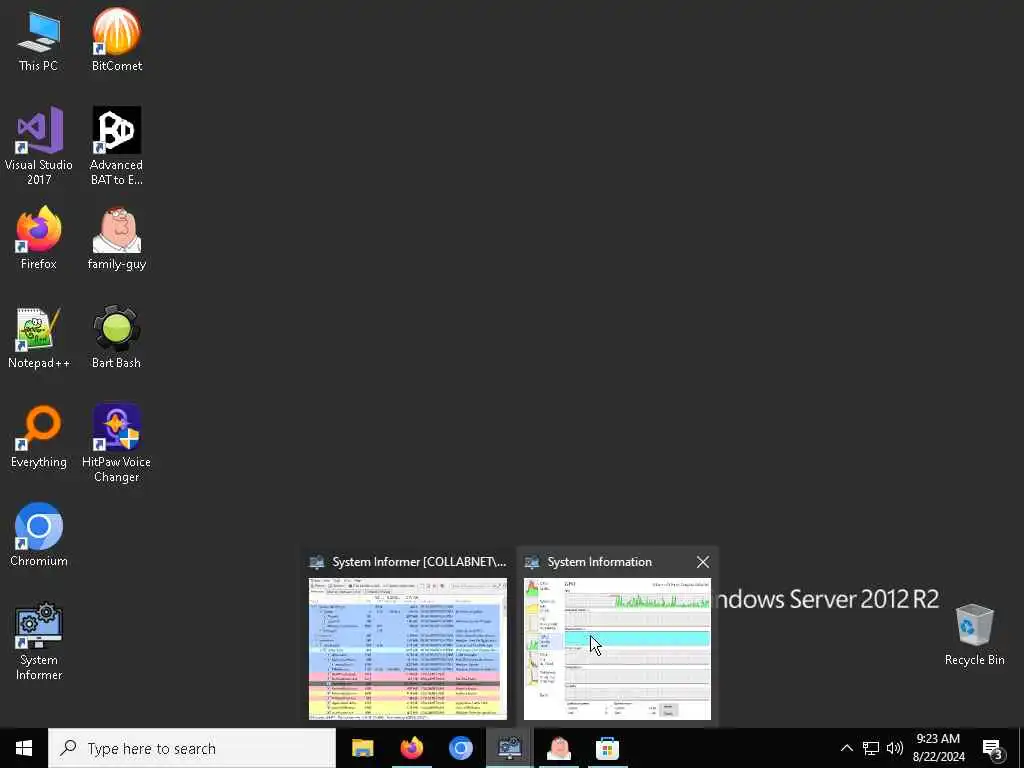The width and height of the screenshot is (1024, 768).
Task: Open the Action Center notifications
Action: pos(993,748)
